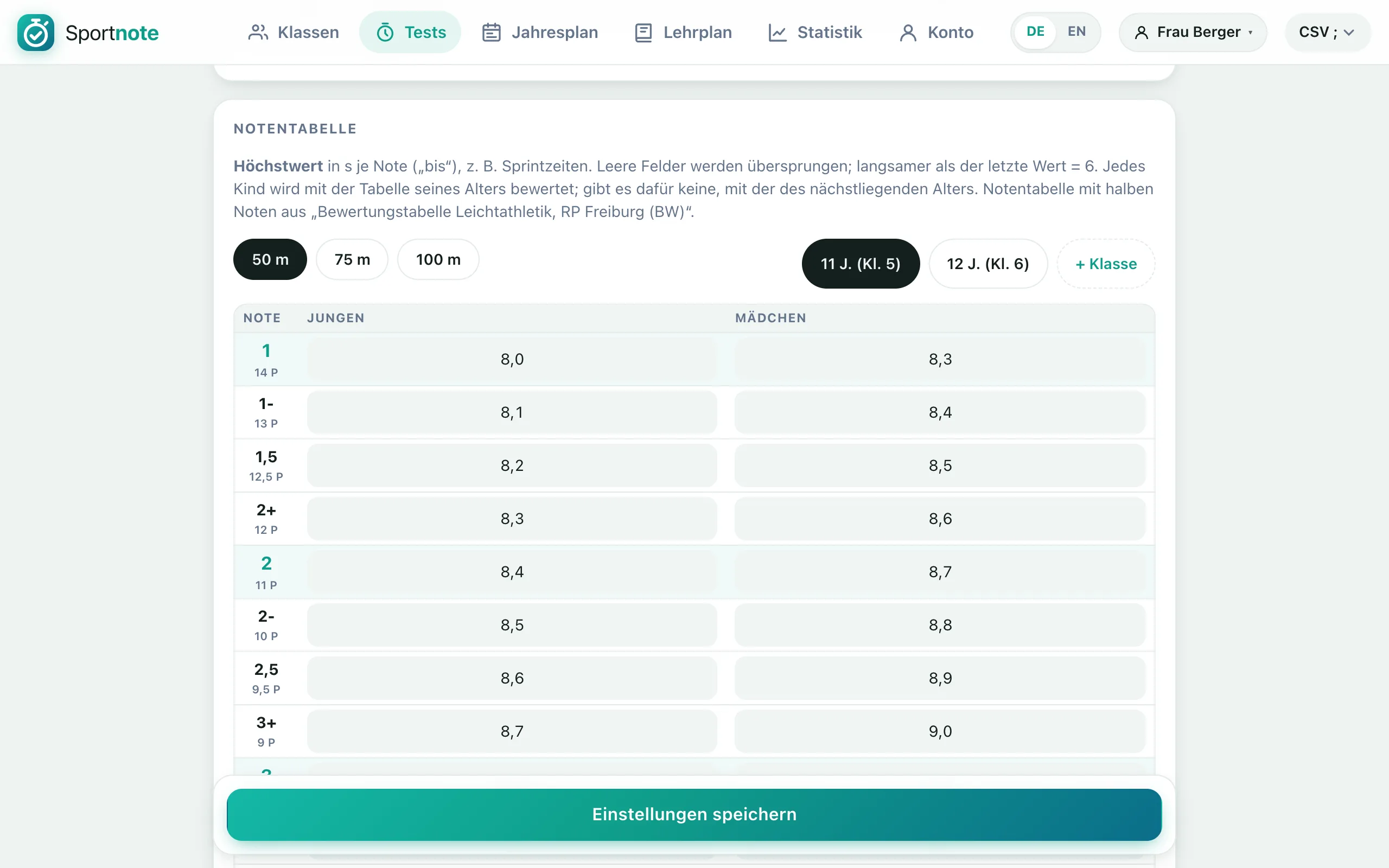The image size is (1389, 868).
Task: Edit Mädchen value for Note 1
Action: [940, 359]
